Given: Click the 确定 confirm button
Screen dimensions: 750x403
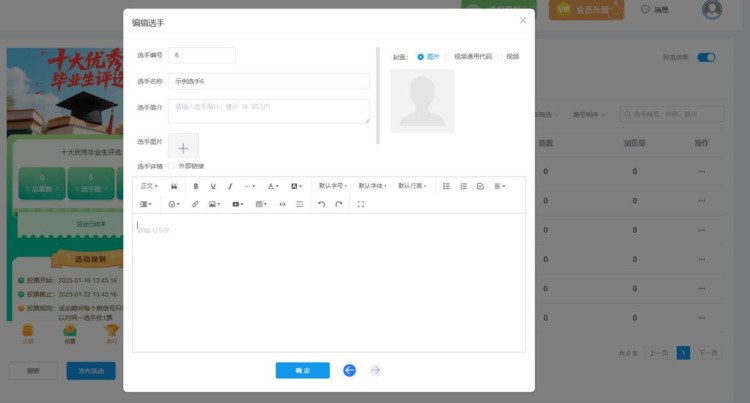Looking at the screenshot, I should [302, 370].
